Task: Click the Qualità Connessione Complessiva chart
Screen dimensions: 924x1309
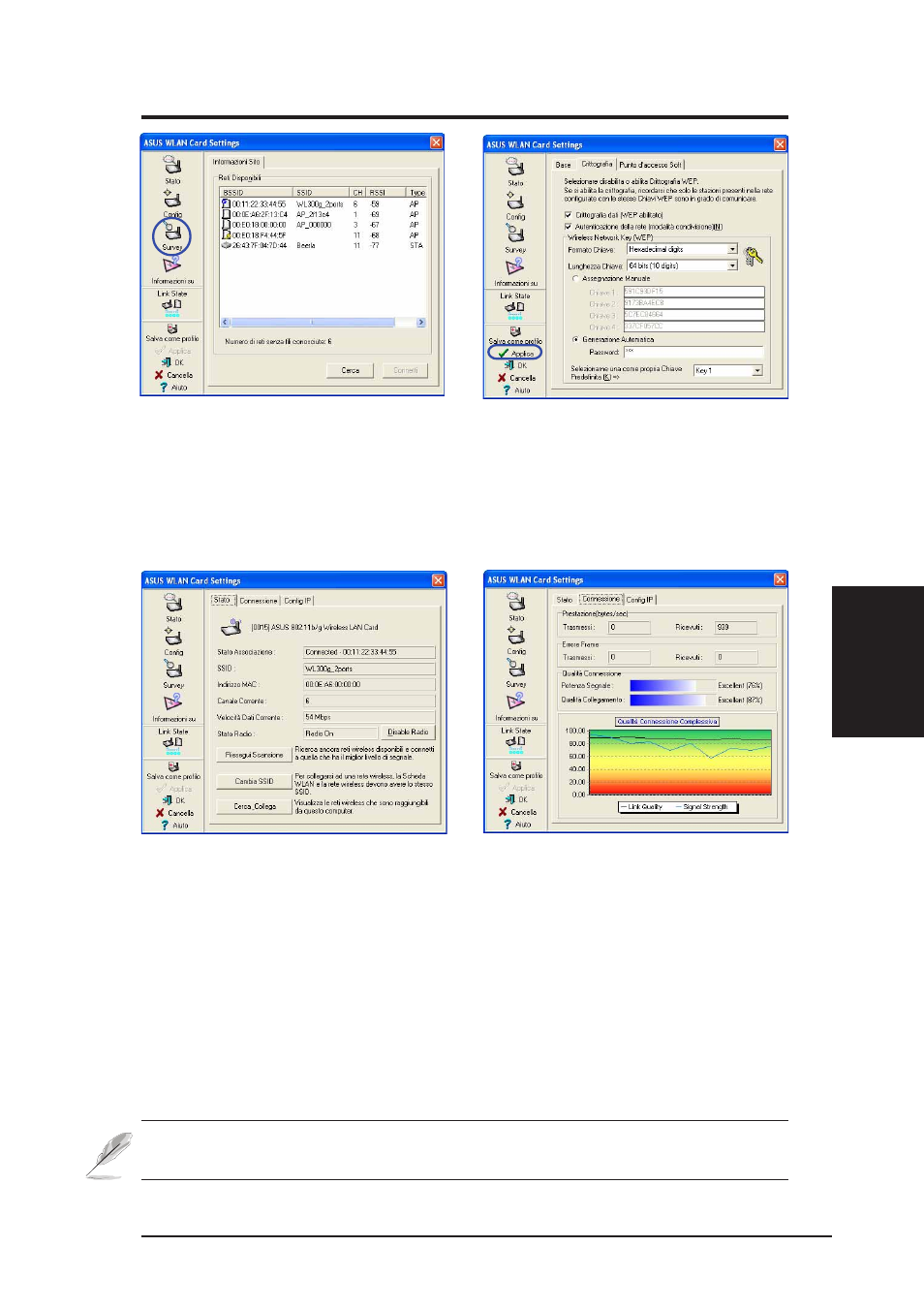Action: click(x=681, y=764)
